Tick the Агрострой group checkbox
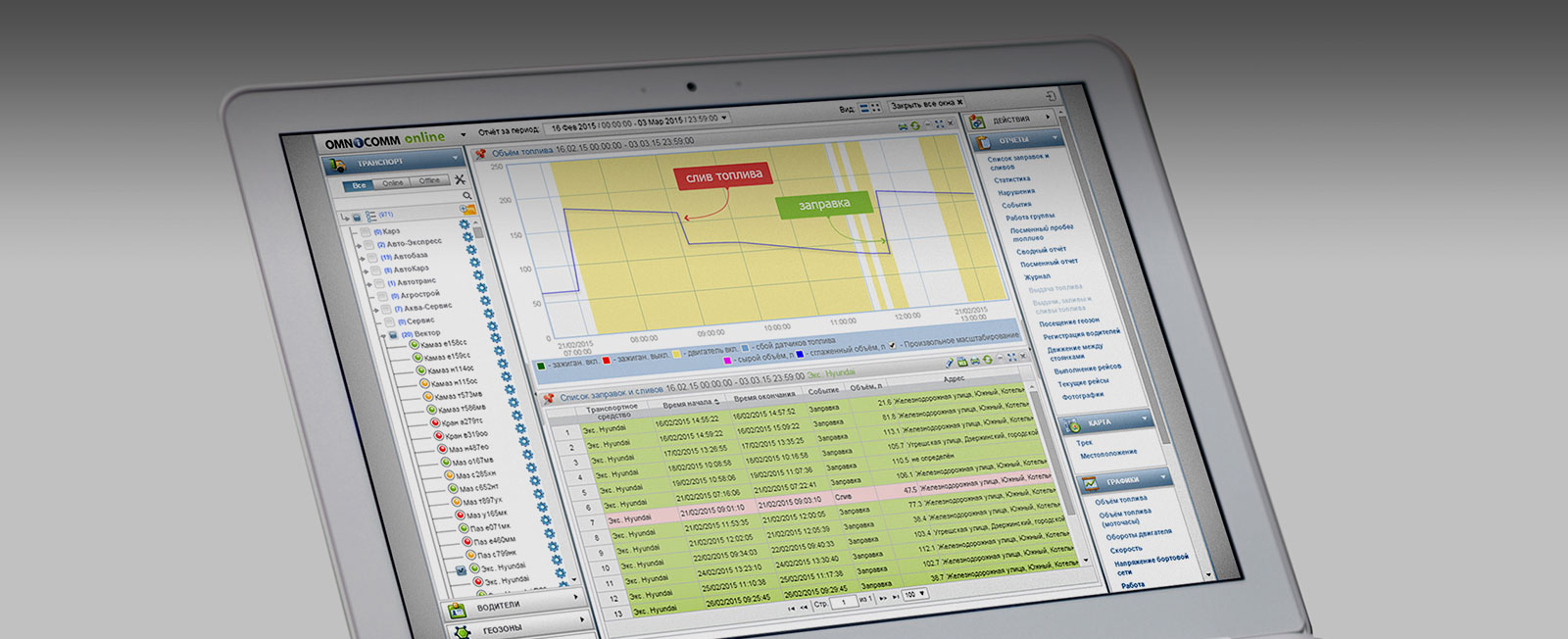The height and width of the screenshot is (639, 1568). tap(382, 297)
